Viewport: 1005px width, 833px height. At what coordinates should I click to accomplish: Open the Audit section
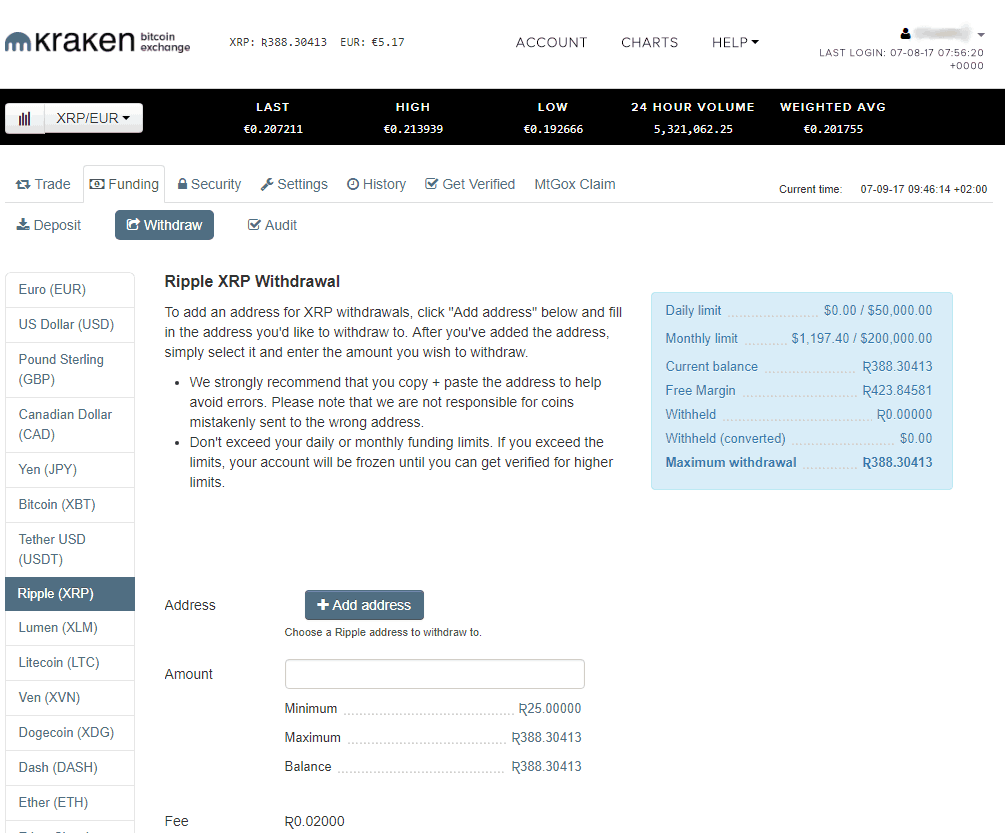pos(272,225)
